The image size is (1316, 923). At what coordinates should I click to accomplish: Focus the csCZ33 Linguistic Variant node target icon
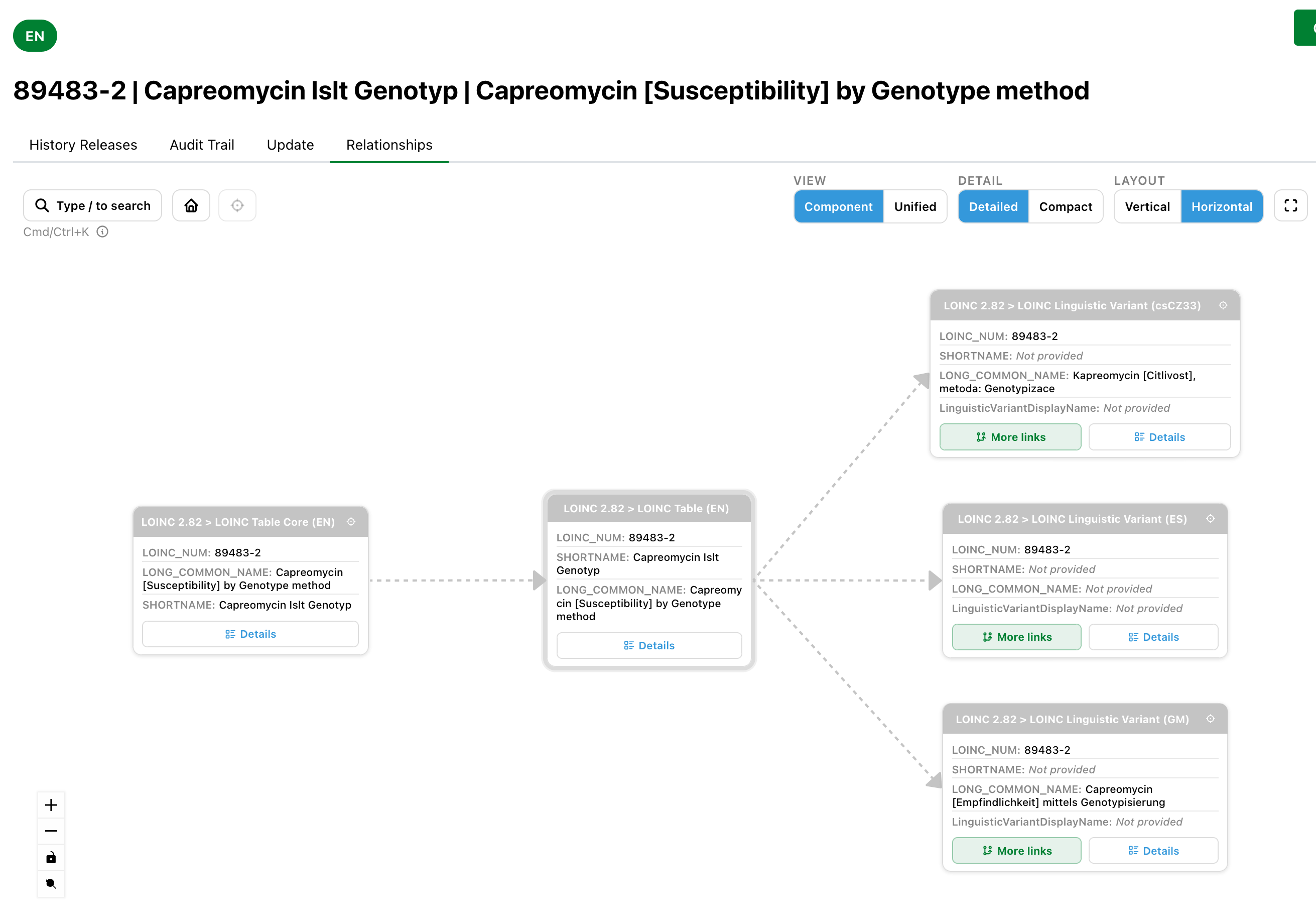pos(1223,305)
